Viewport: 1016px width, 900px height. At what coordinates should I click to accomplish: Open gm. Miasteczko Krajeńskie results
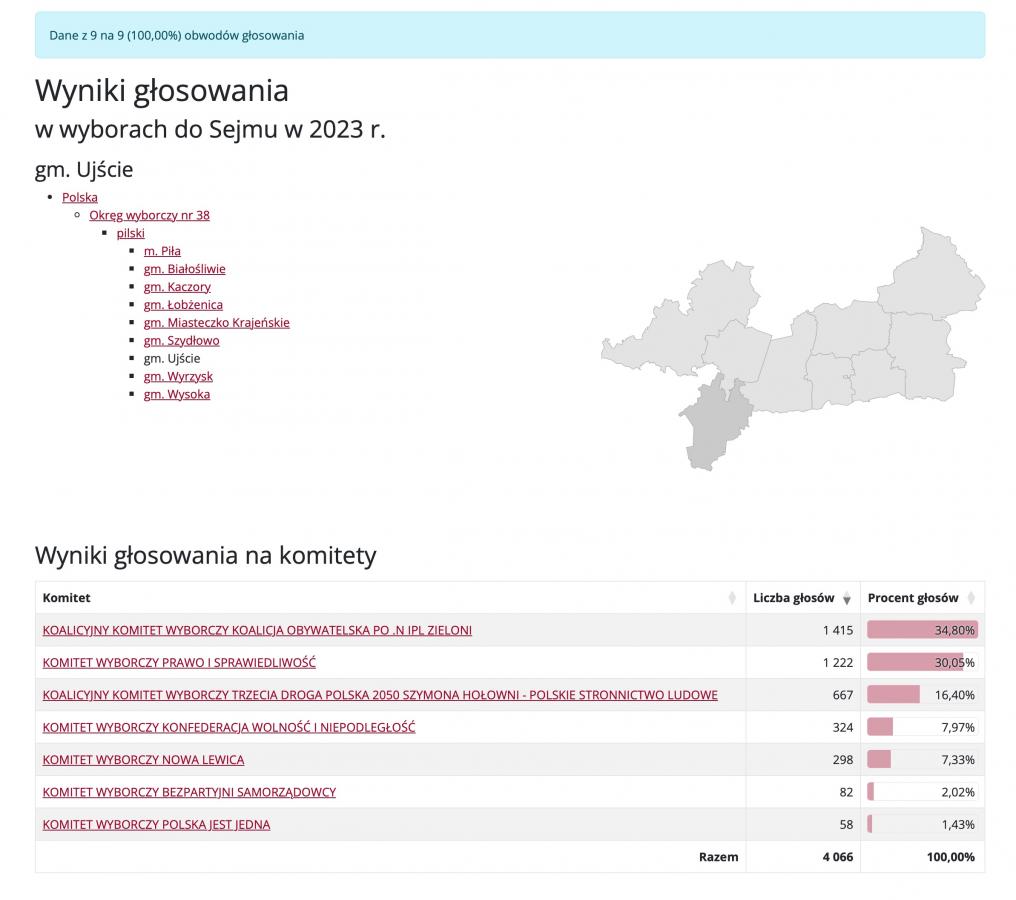216,323
